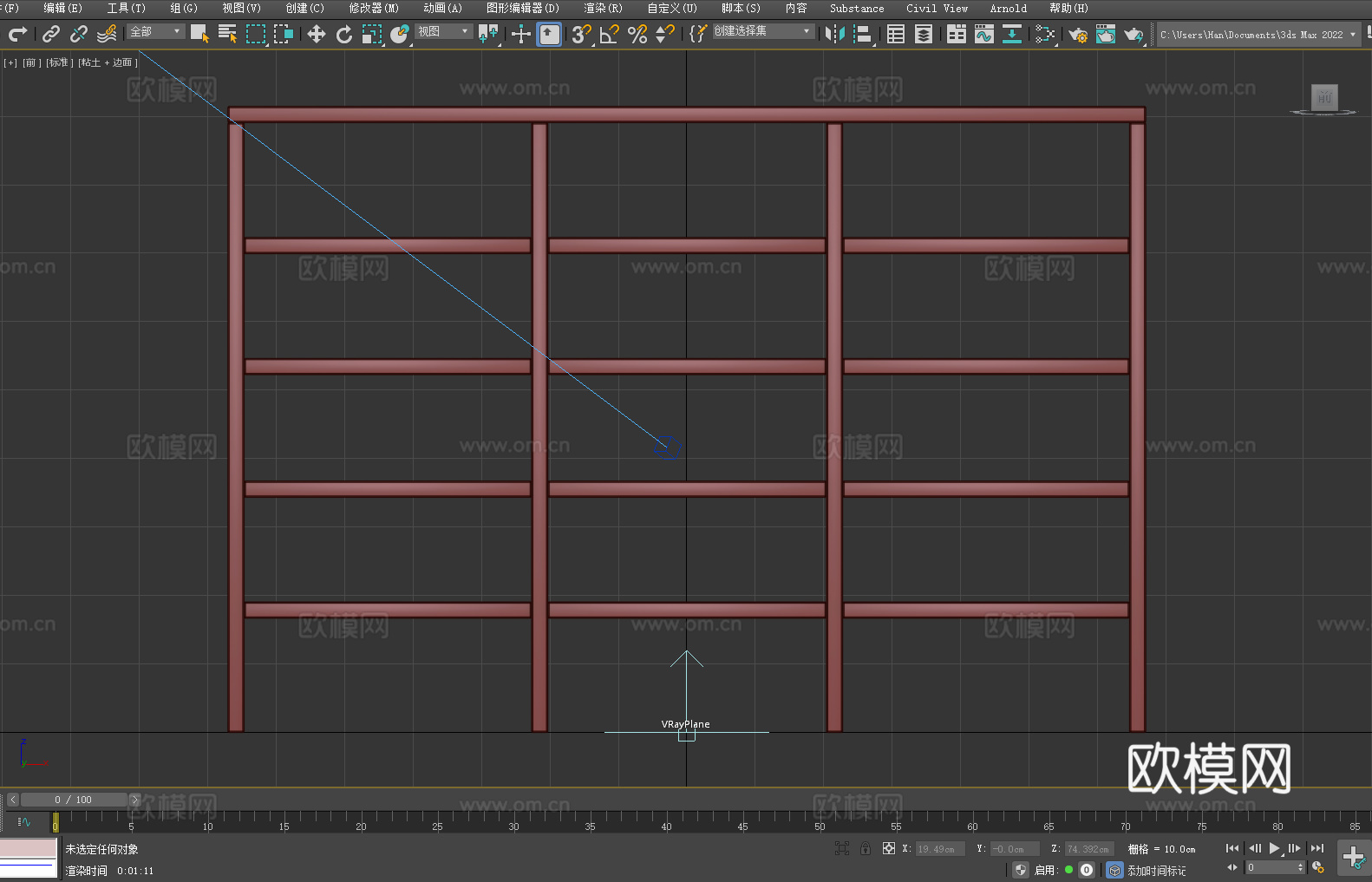Open the Curve Editor icon
The width and height of the screenshot is (1372, 882).
pyautogui.click(x=984, y=34)
